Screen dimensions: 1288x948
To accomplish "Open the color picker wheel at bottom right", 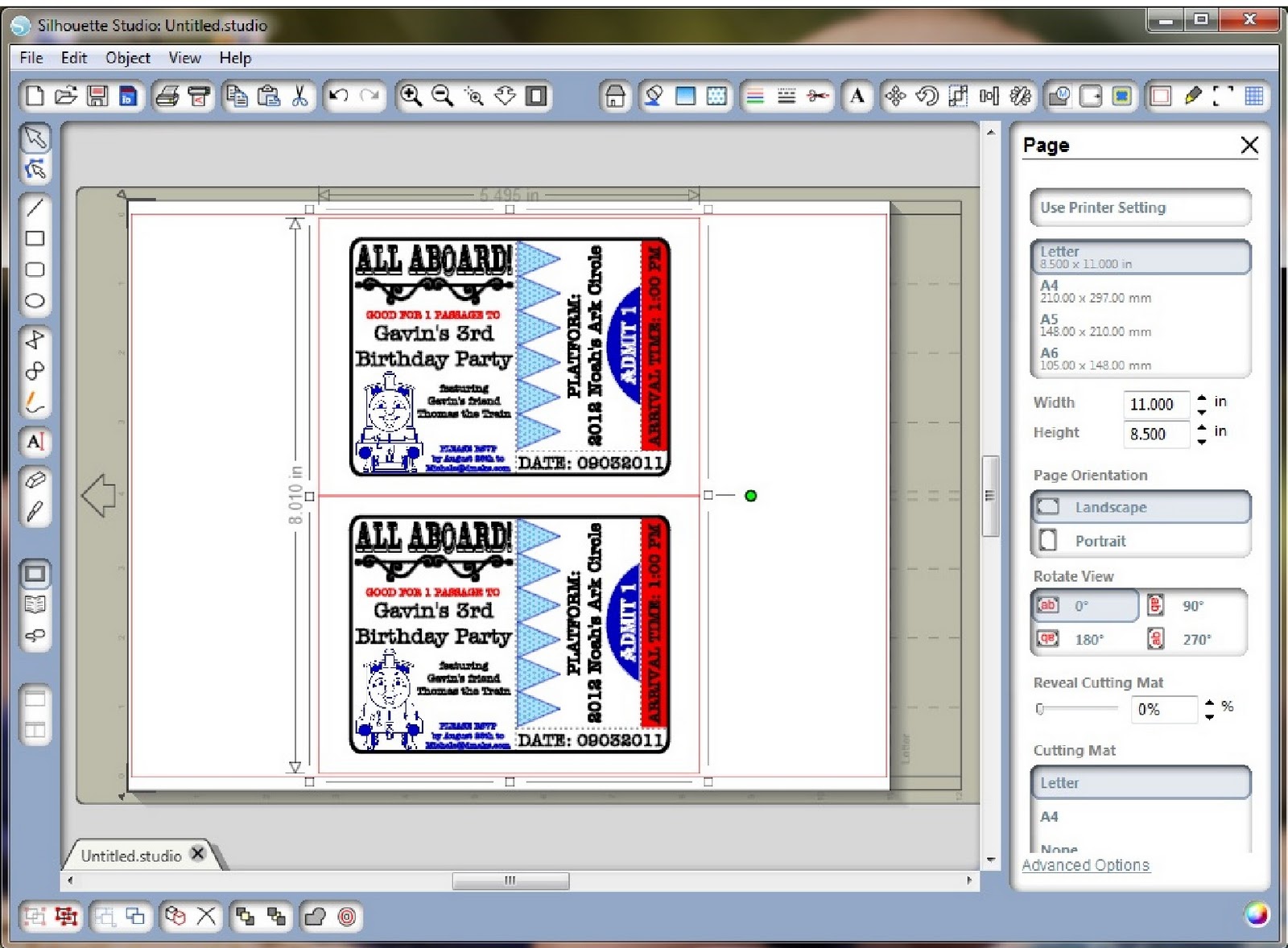I will point(1256,914).
